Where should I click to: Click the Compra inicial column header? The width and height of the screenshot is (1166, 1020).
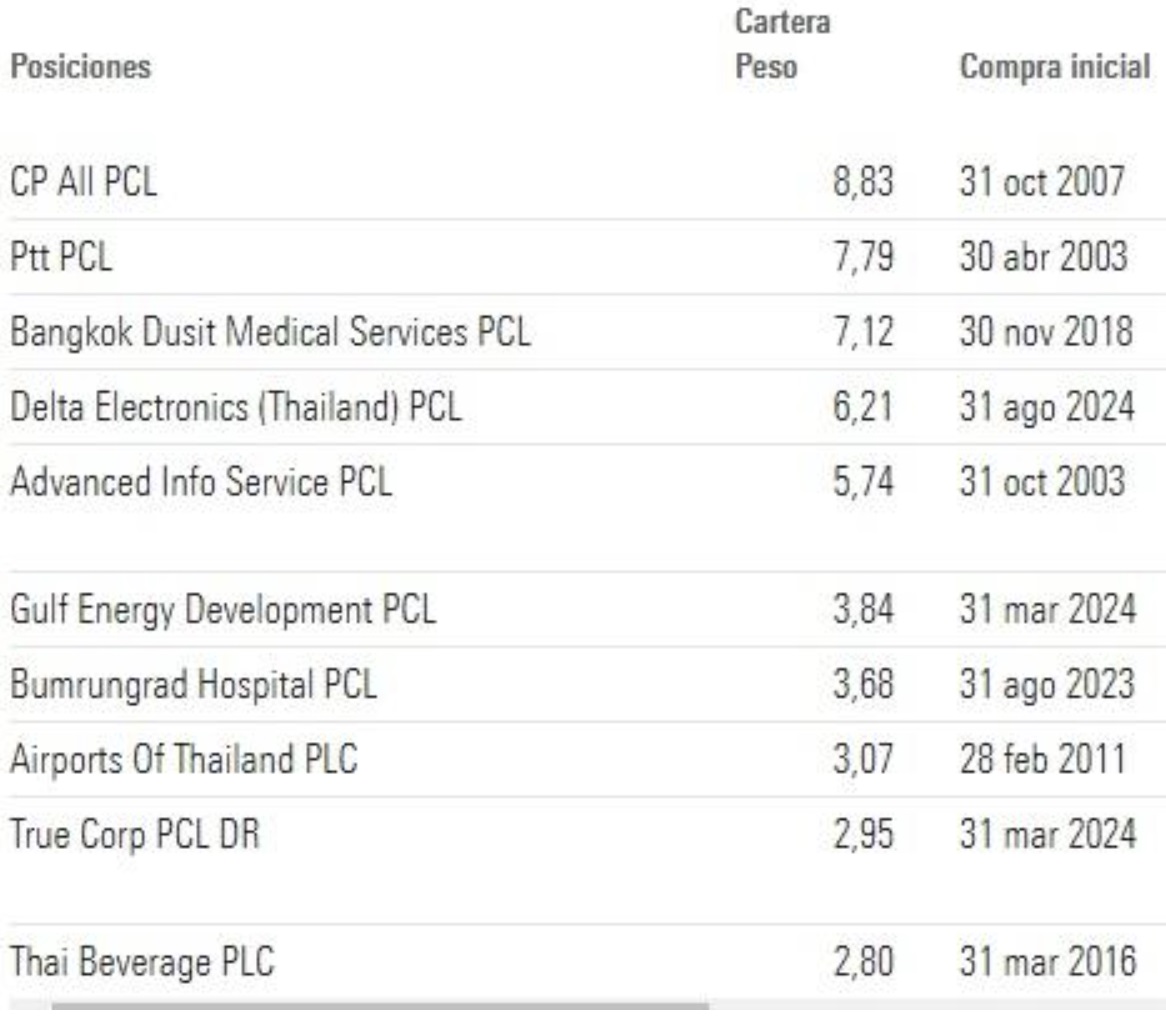(x=1053, y=69)
